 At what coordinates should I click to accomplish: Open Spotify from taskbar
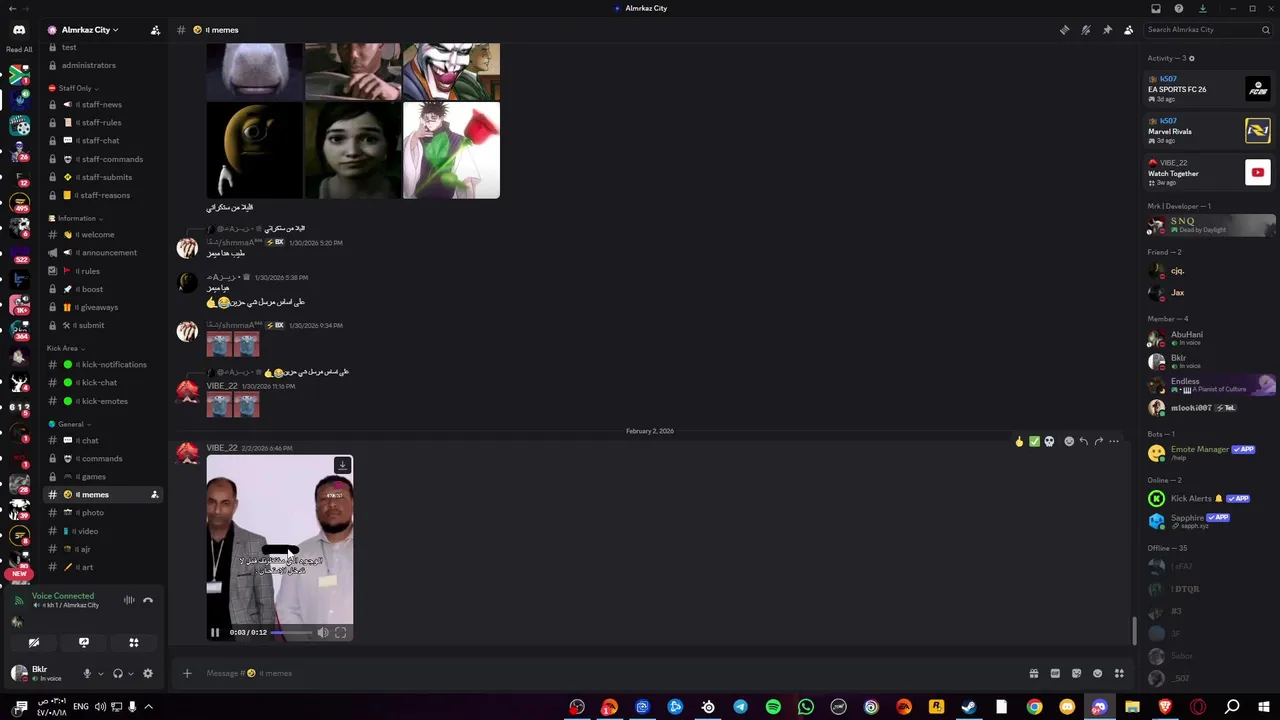[773, 707]
